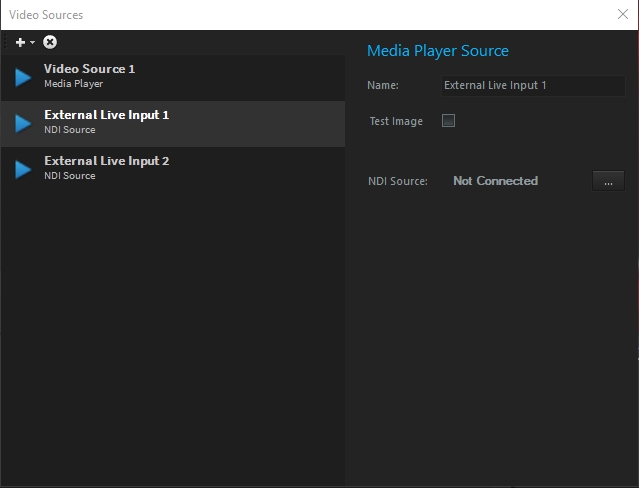Select External Live Input 1 by its title
The width and height of the screenshot is (639, 488).
click(106, 115)
